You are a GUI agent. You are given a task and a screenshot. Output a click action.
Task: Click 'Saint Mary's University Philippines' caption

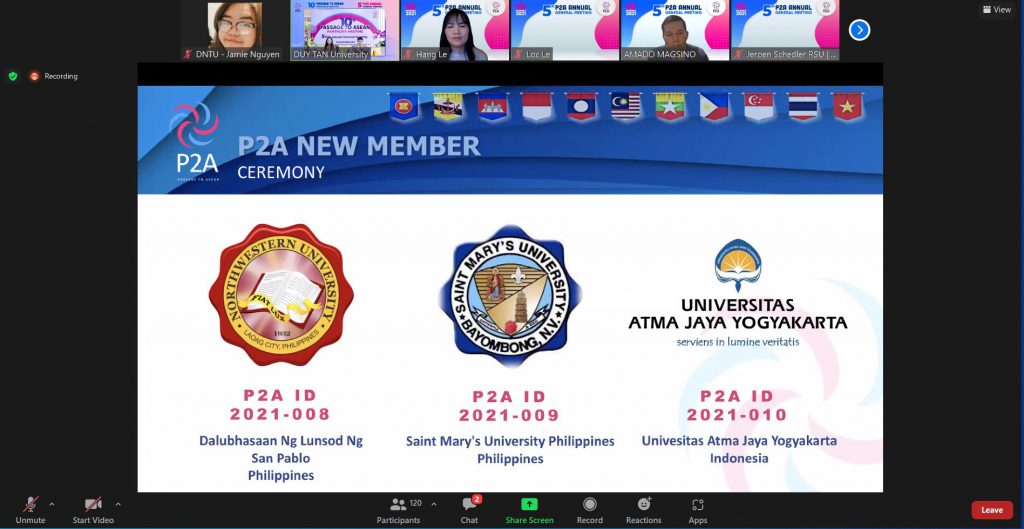[510, 441]
